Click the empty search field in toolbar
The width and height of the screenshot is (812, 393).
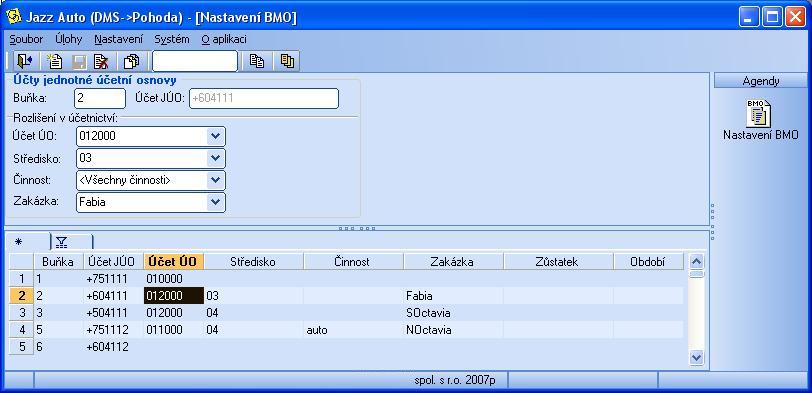(195, 61)
